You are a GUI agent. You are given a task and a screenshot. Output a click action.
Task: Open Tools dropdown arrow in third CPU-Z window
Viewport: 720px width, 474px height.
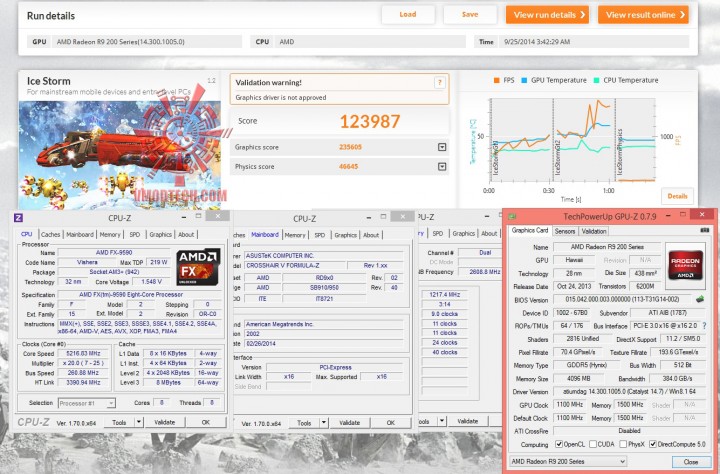(442, 421)
